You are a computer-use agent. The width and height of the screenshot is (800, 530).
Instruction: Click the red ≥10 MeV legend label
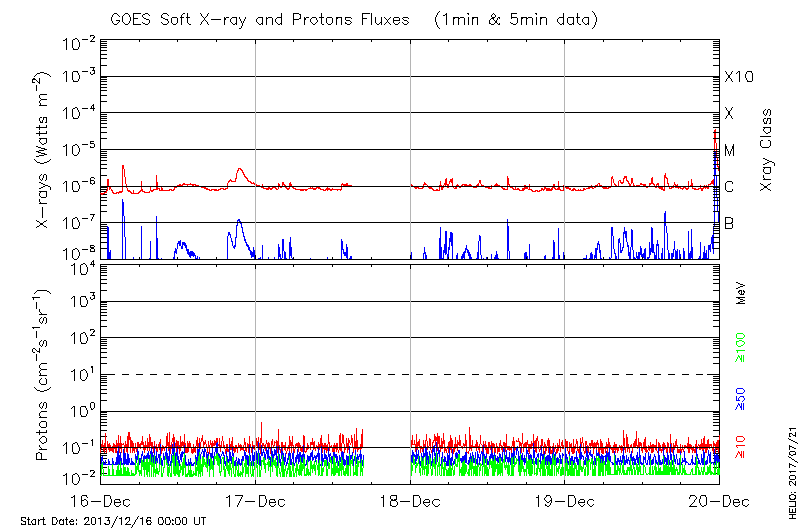(x=741, y=447)
